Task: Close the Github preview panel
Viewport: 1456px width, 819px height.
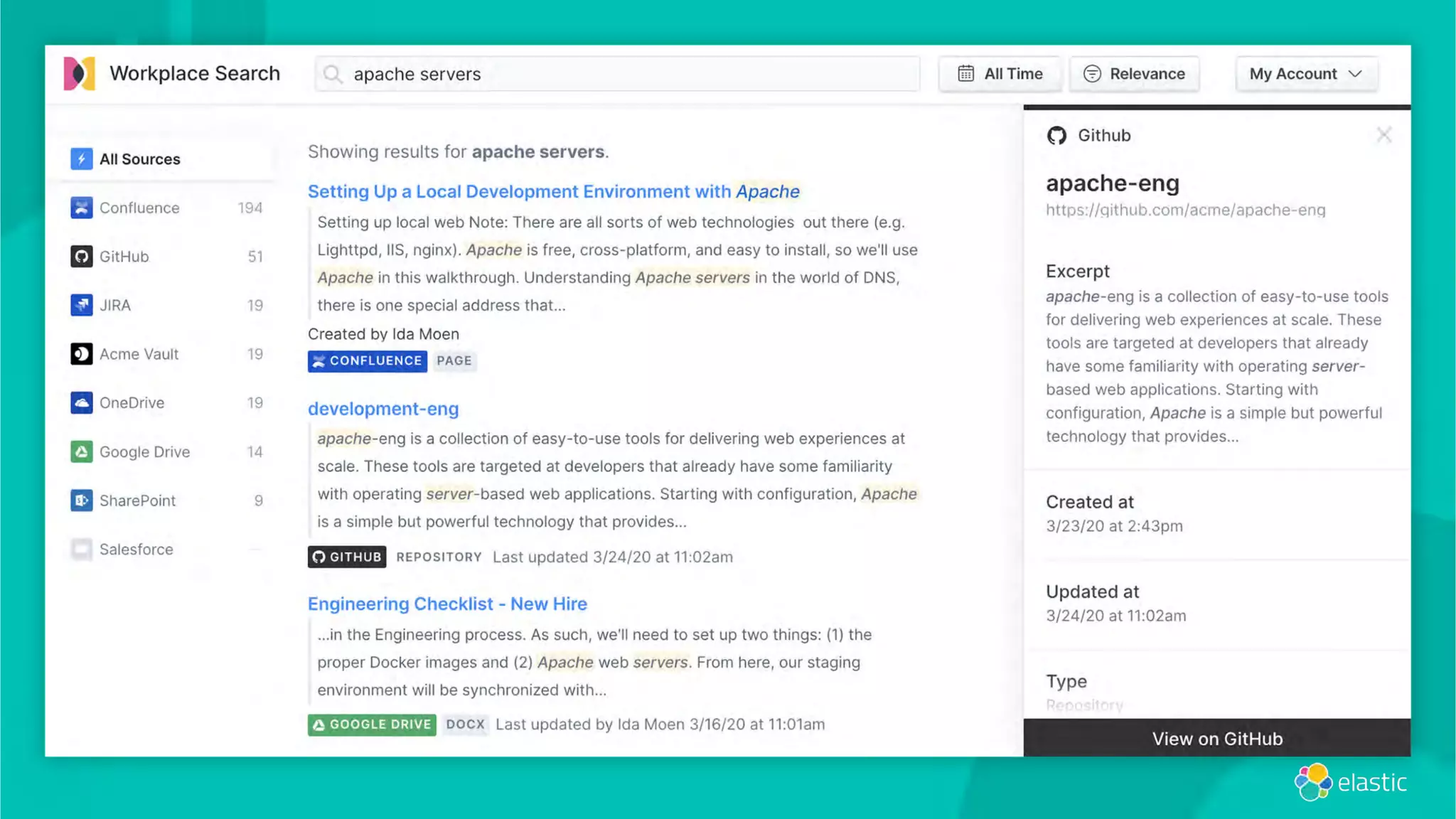Action: [x=1383, y=135]
